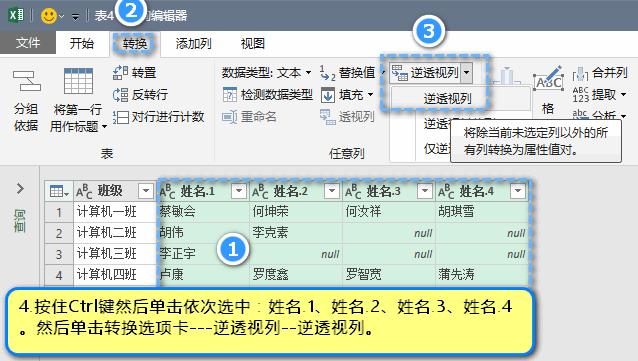Click the 姓名.2 column ABC type icon
The height and width of the screenshot is (361, 638).
260,191
